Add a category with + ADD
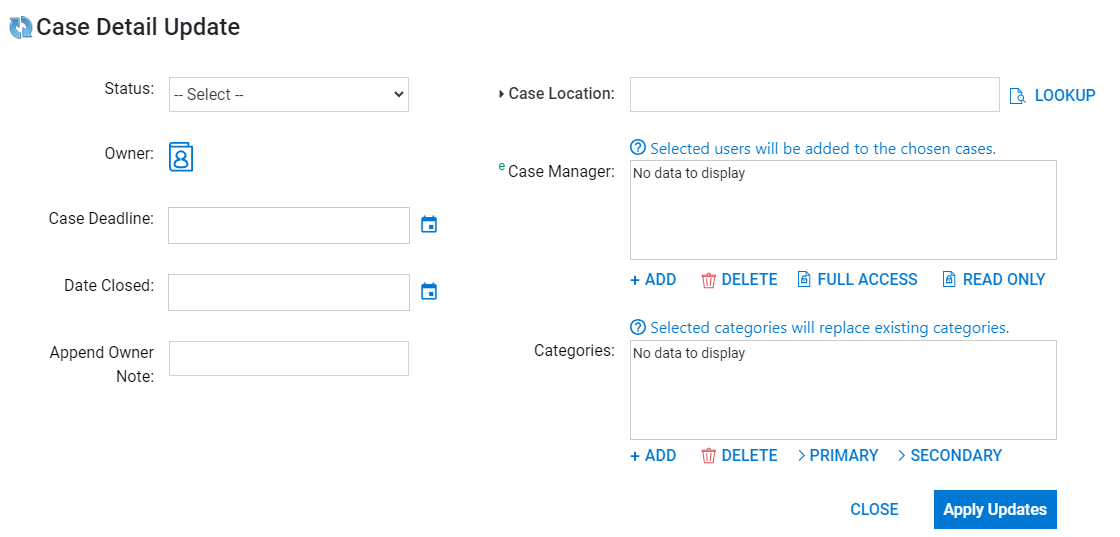1120x537 pixels. [x=653, y=455]
